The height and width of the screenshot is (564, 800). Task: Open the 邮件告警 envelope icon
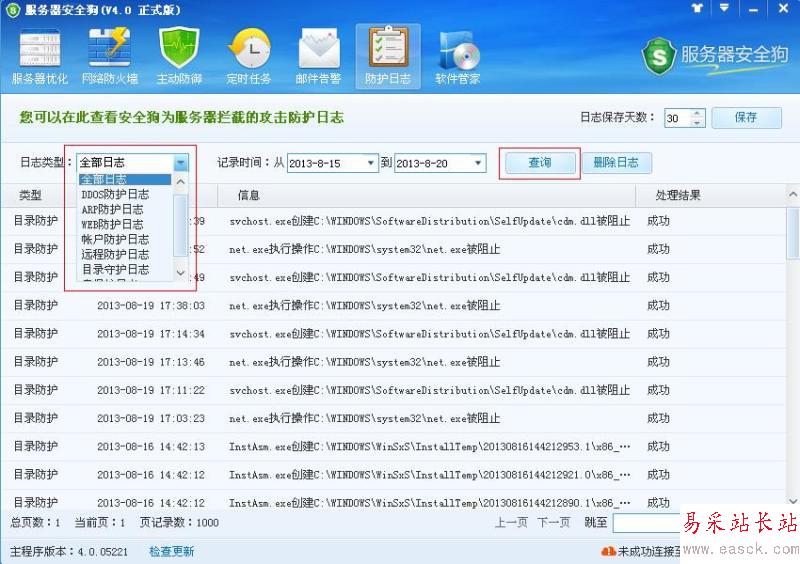pyautogui.click(x=318, y=57)
